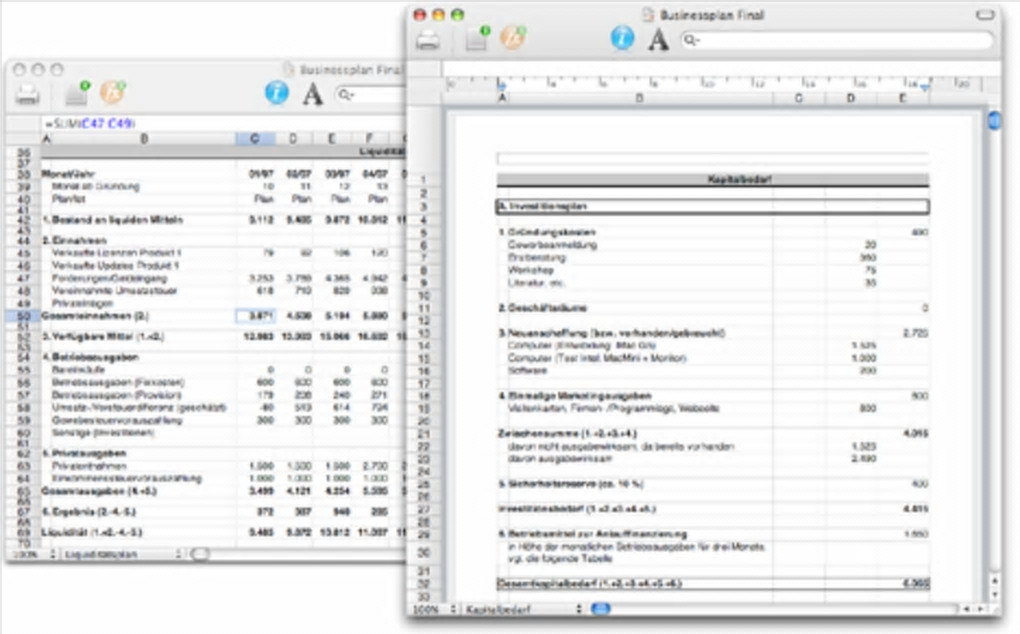Click '6. Ergebnis (2.-4.-5.)' label
1020x634 pixels.
click(88, 512)
